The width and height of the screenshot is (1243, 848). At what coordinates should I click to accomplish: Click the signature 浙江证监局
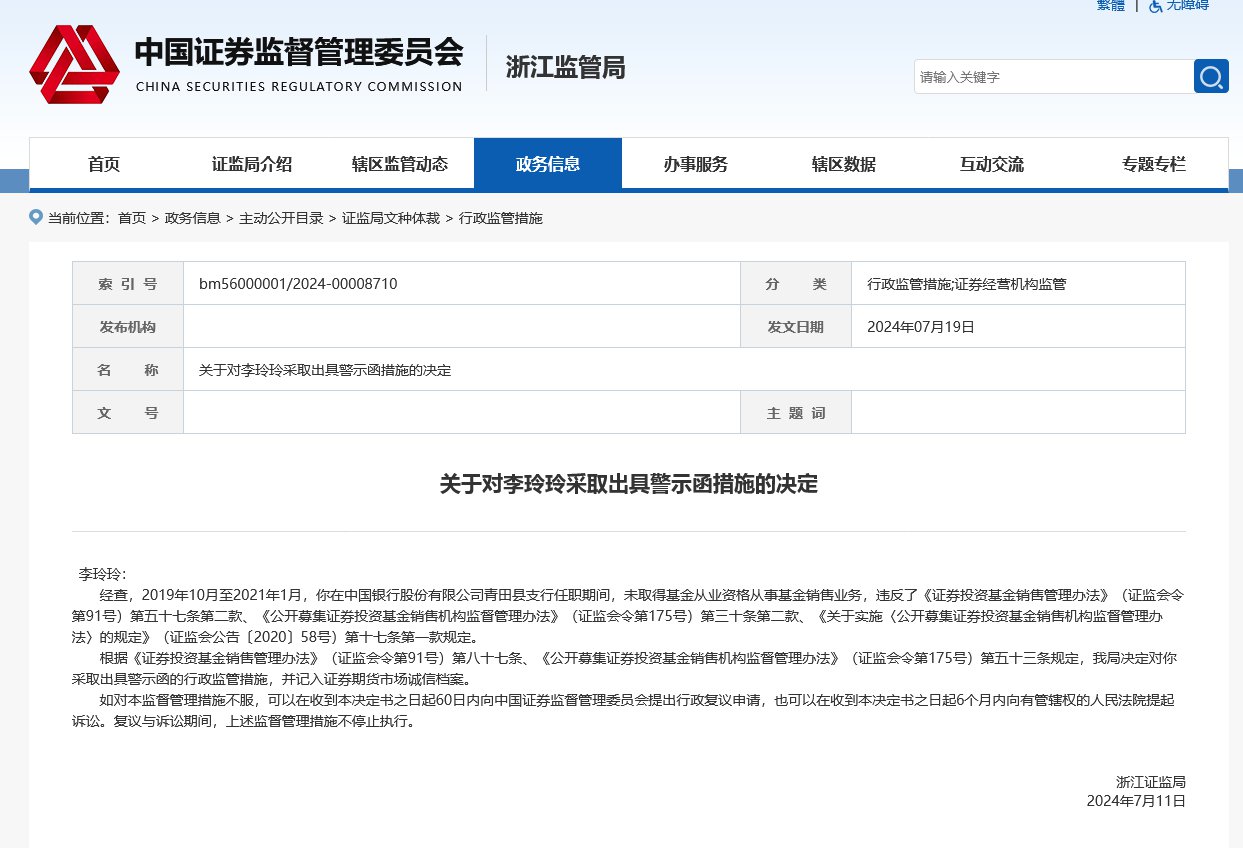(x=1151, y=782)
